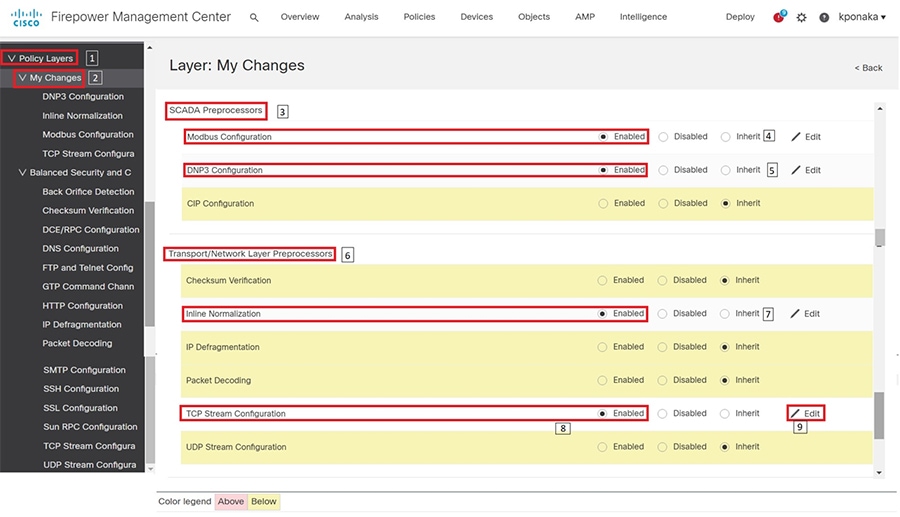Screen dimensions: 900x517
Task: Select SSL Configuration in the sidebar
Action: pos(80,408)
